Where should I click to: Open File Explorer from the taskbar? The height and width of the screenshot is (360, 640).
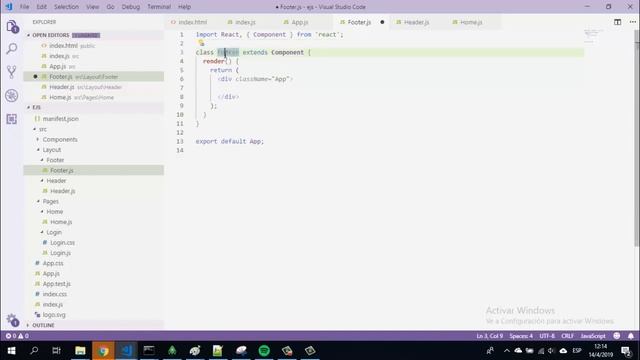(80, 351)
